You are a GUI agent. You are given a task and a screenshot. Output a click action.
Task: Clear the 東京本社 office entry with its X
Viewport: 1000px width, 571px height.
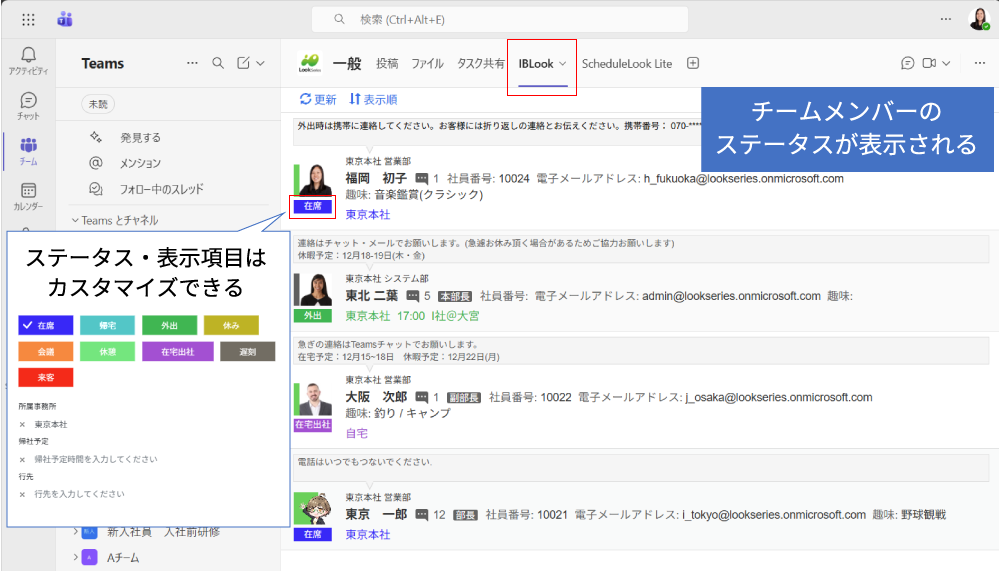coord(22,424)
